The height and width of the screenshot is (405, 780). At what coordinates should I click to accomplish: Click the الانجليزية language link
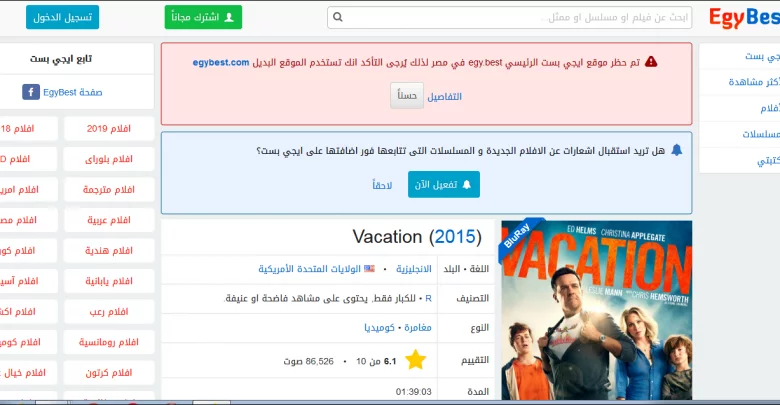point(414,269)
